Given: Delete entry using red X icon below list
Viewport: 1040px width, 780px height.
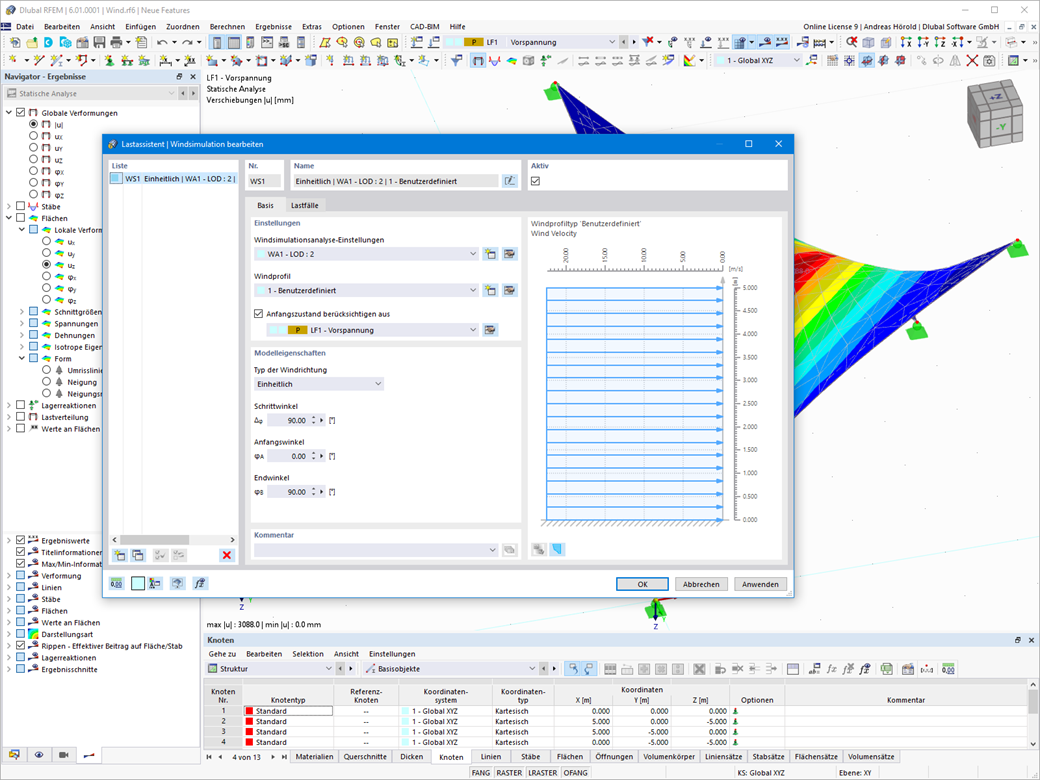Looking at the screenshot, I should (226, 555).
